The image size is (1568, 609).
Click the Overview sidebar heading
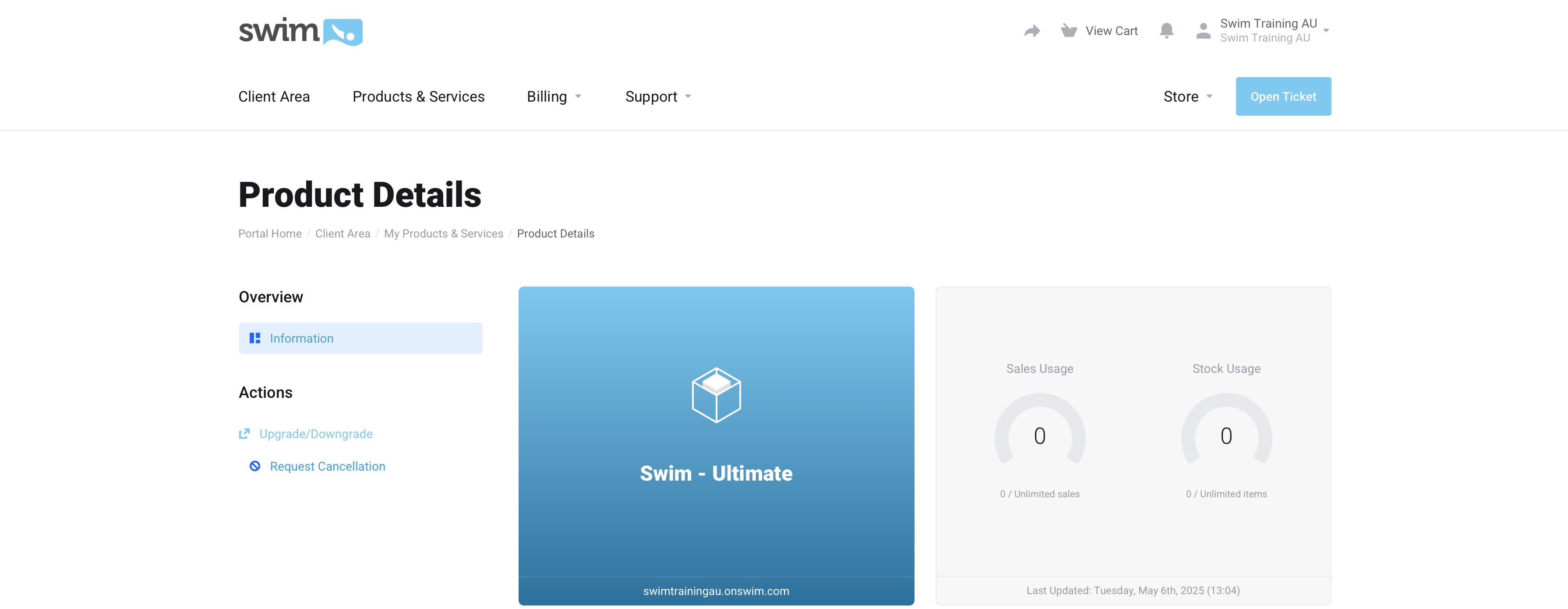pos(271,297)
